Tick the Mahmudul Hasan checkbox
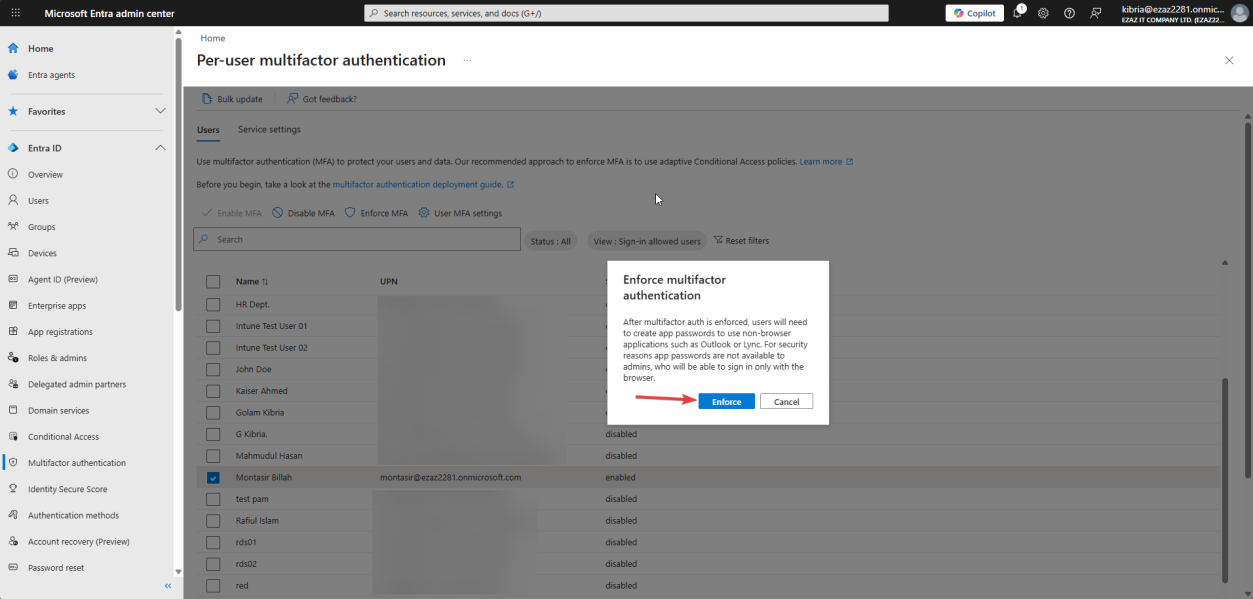Screen dimensions: 1253x599 click(213, 456)
